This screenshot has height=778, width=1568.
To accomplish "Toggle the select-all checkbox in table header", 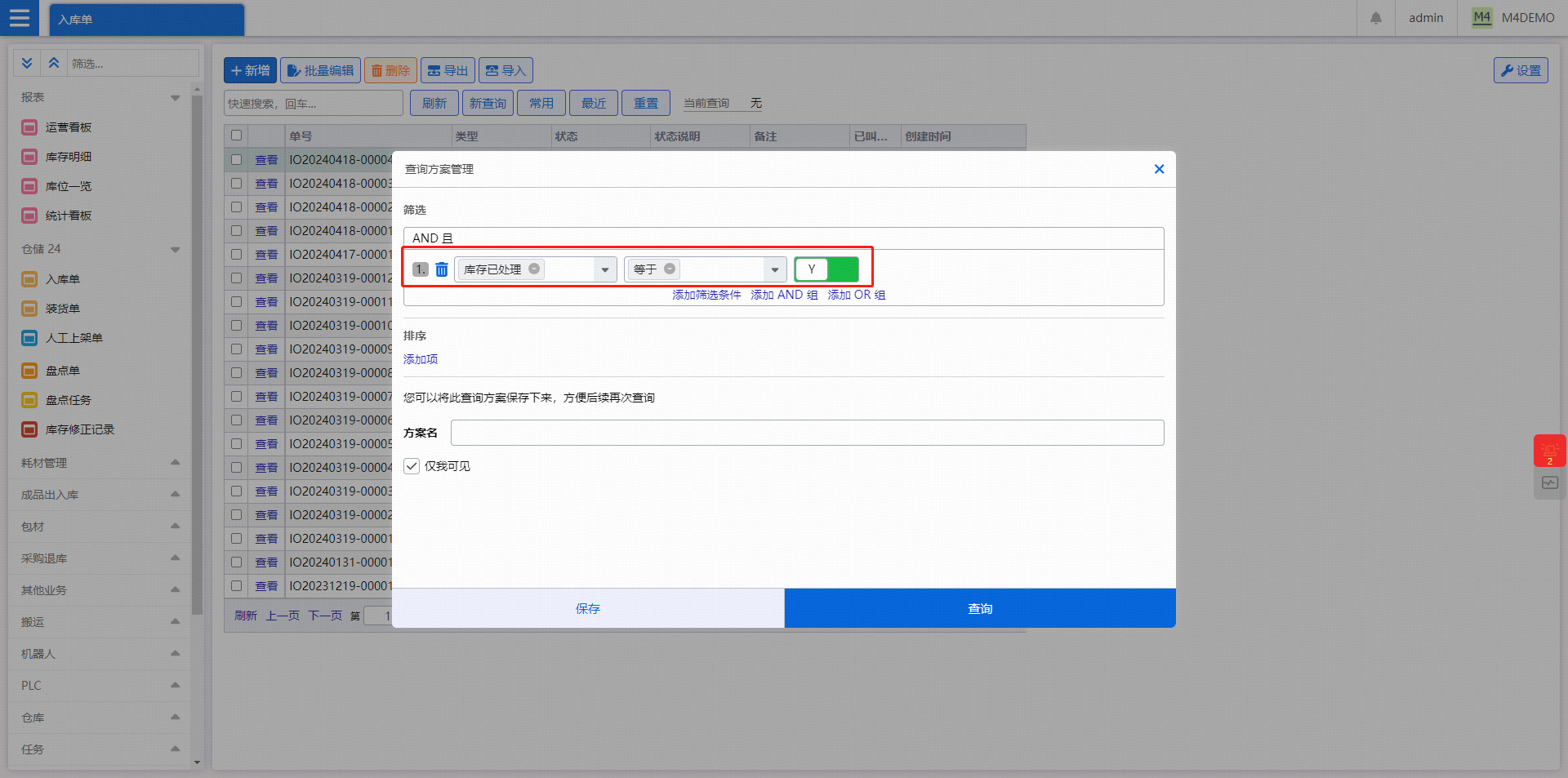I will [237, 136].
